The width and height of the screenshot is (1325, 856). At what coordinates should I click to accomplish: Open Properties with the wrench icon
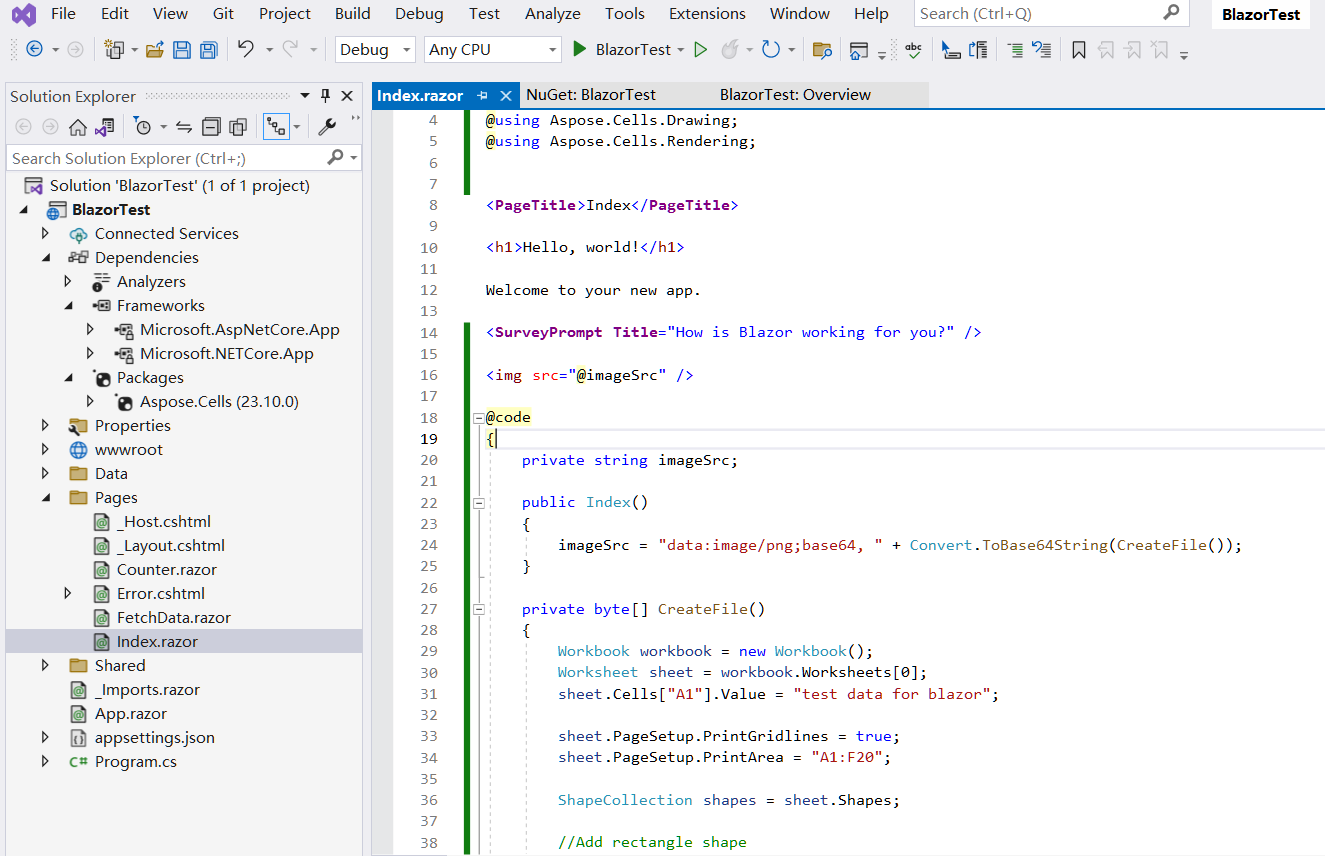(x=327, y=127)
